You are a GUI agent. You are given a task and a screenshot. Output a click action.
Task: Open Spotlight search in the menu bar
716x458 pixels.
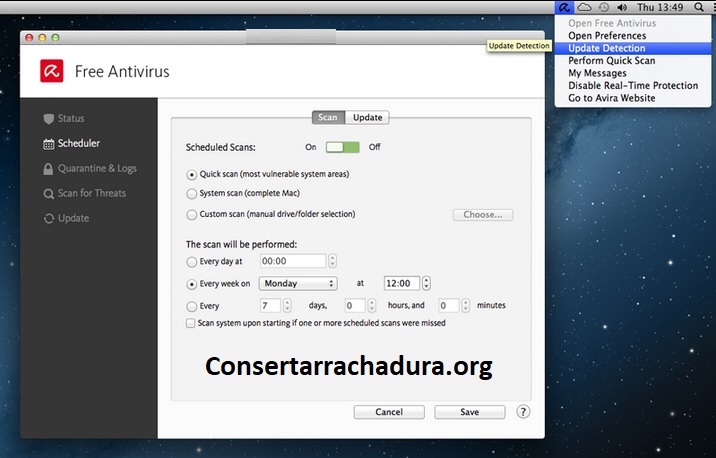pyautogui.click(x=699, y=7)
